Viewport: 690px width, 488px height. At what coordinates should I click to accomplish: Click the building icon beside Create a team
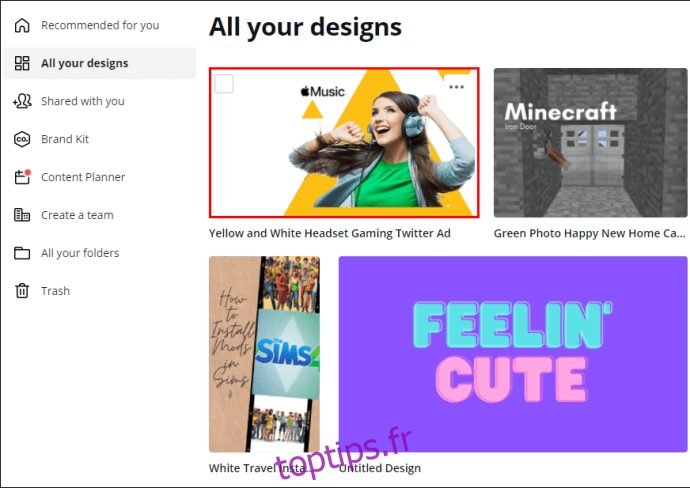point(22,215)
